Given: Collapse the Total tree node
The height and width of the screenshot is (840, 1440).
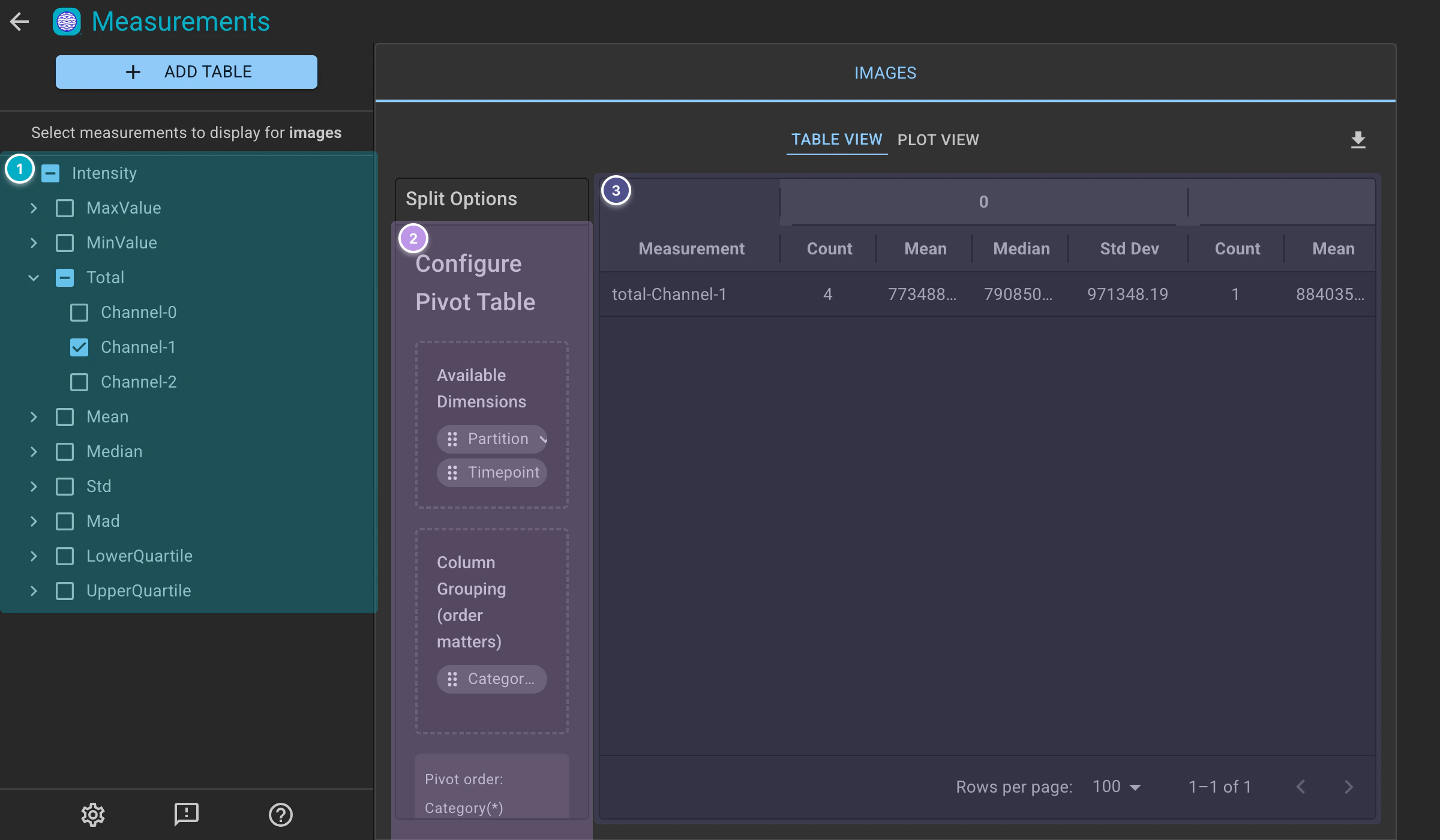Looking at the screenshot, I should tap(34, 278).
